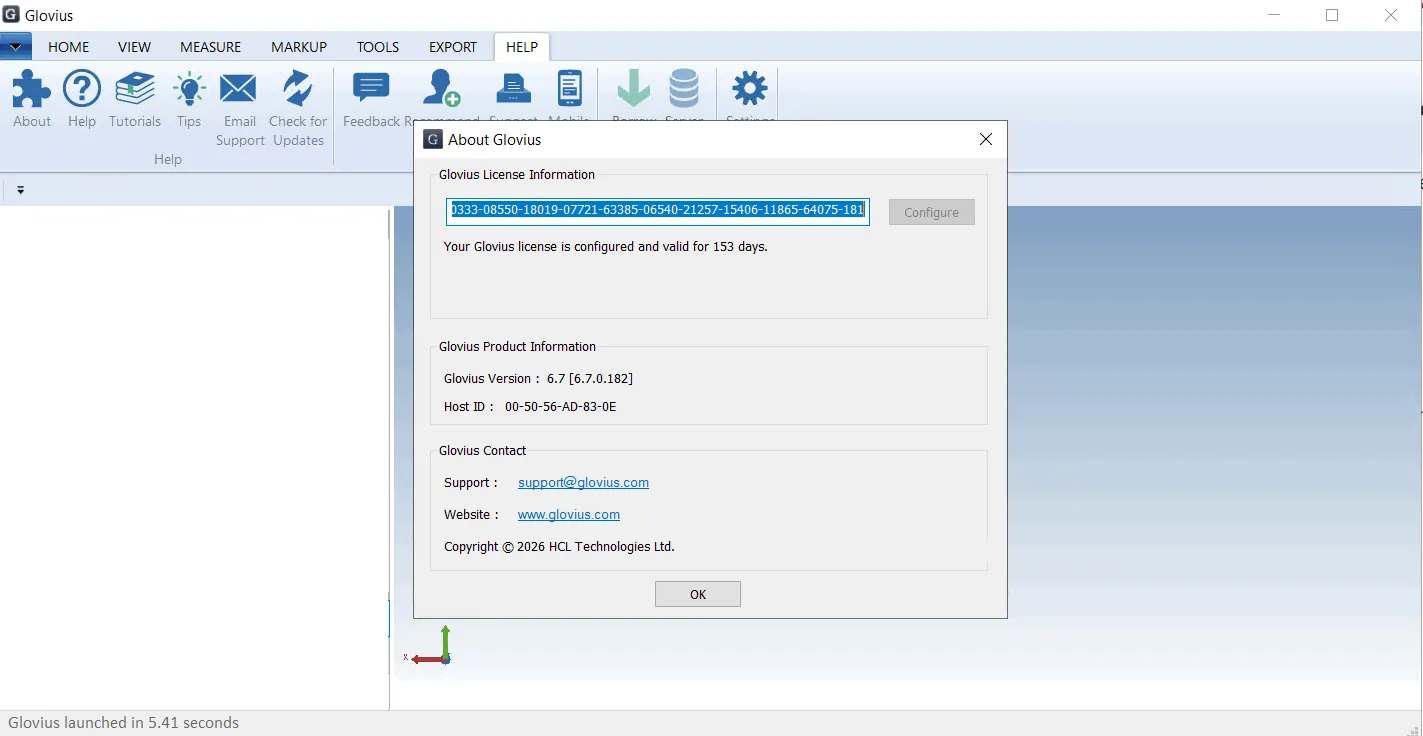Click the Glovius logo in title bar
This screenshot has height=736, width=1423.
[x=11, y=15]
